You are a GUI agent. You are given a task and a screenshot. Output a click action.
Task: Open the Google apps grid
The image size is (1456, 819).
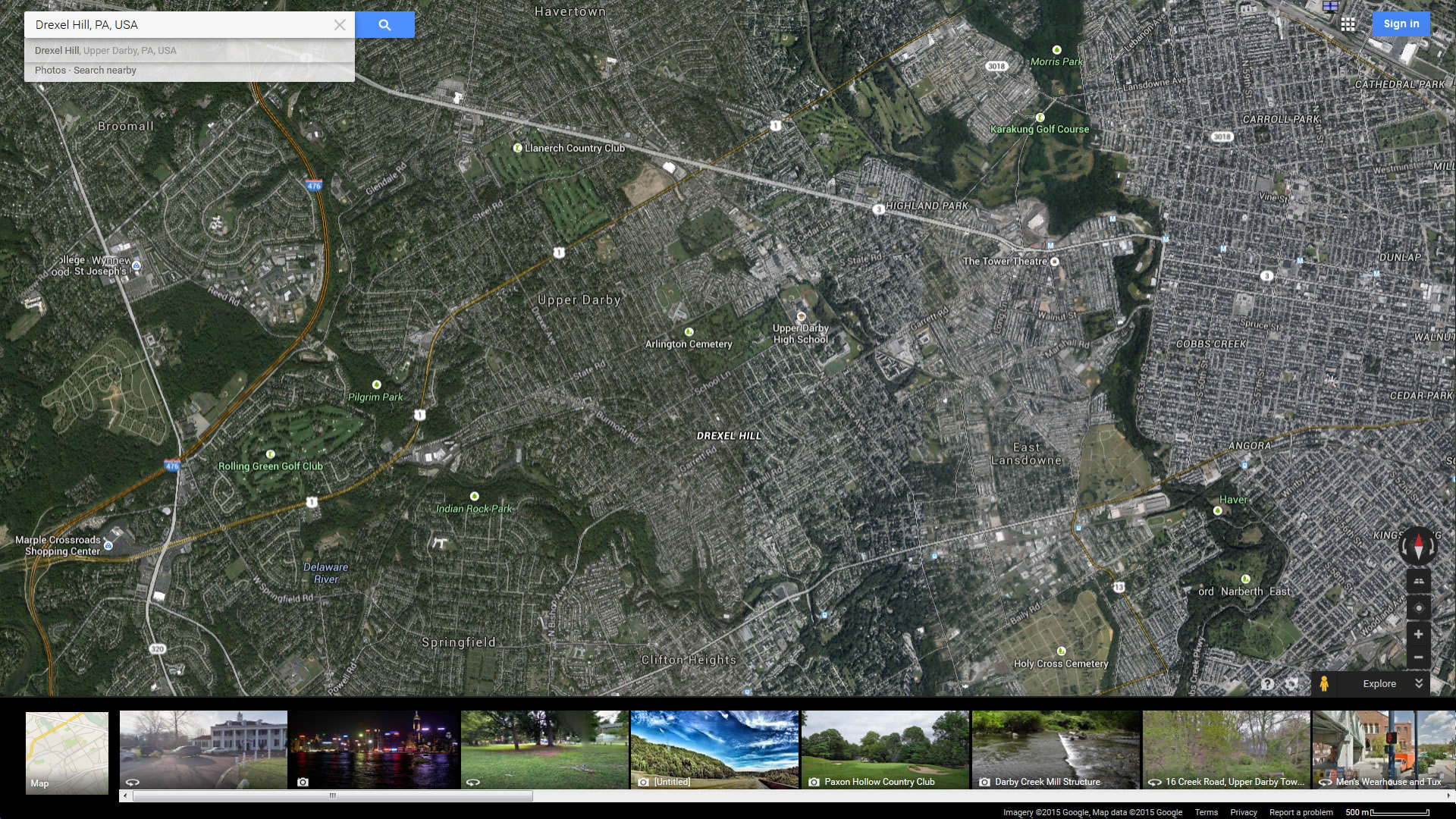[x=1348, y=24]
